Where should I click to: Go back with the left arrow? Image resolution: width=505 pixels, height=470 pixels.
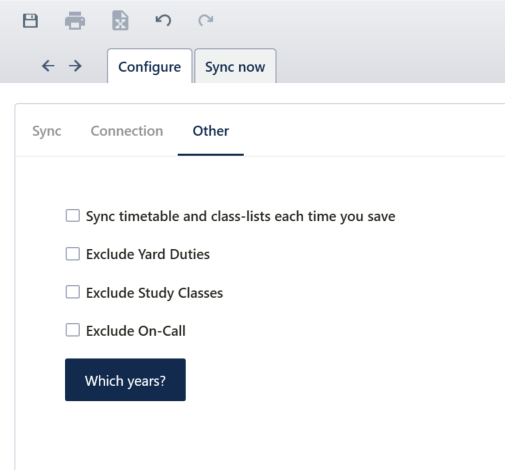pyautogui.click(x=48, y=66)
